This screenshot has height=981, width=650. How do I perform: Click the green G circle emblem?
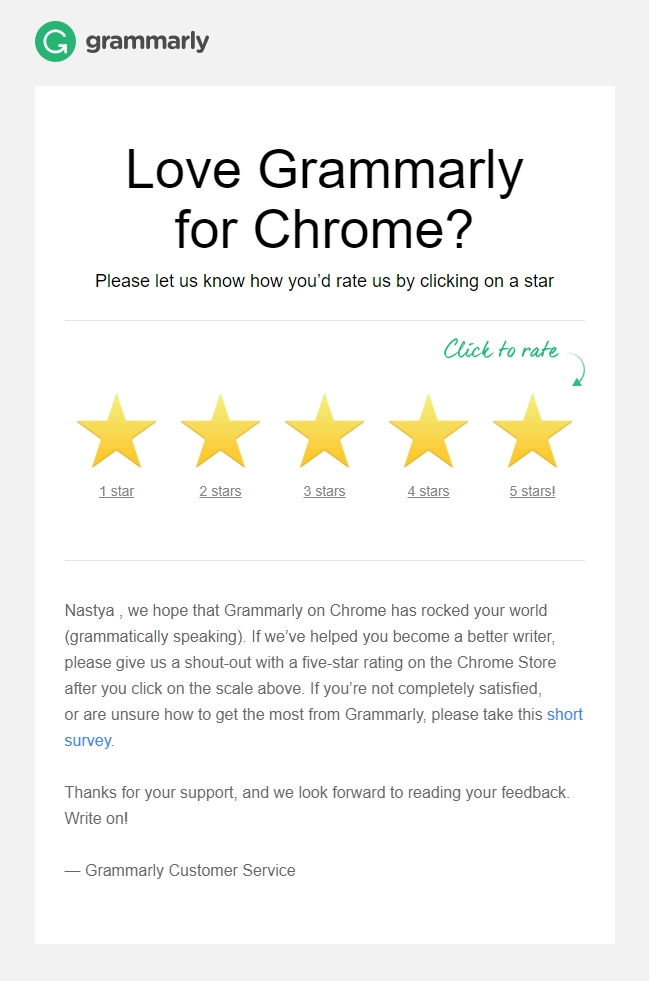click(x=53, y=42)
